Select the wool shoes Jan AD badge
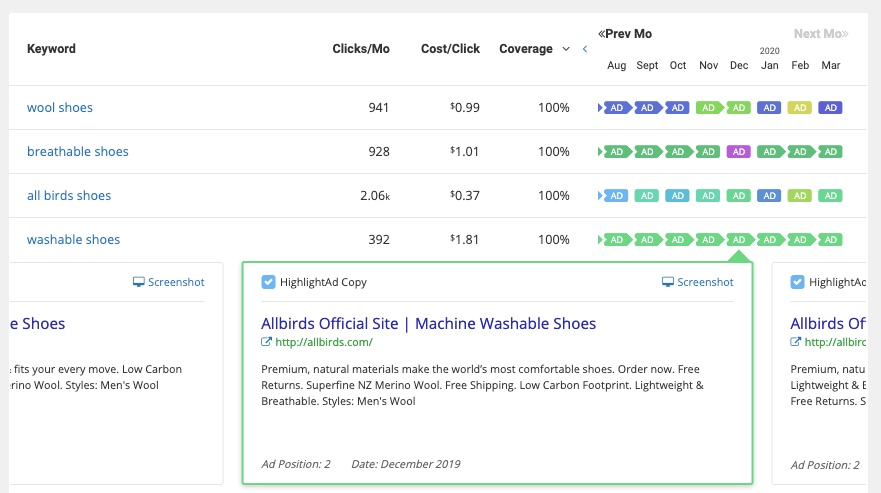 tap(769, 107)
